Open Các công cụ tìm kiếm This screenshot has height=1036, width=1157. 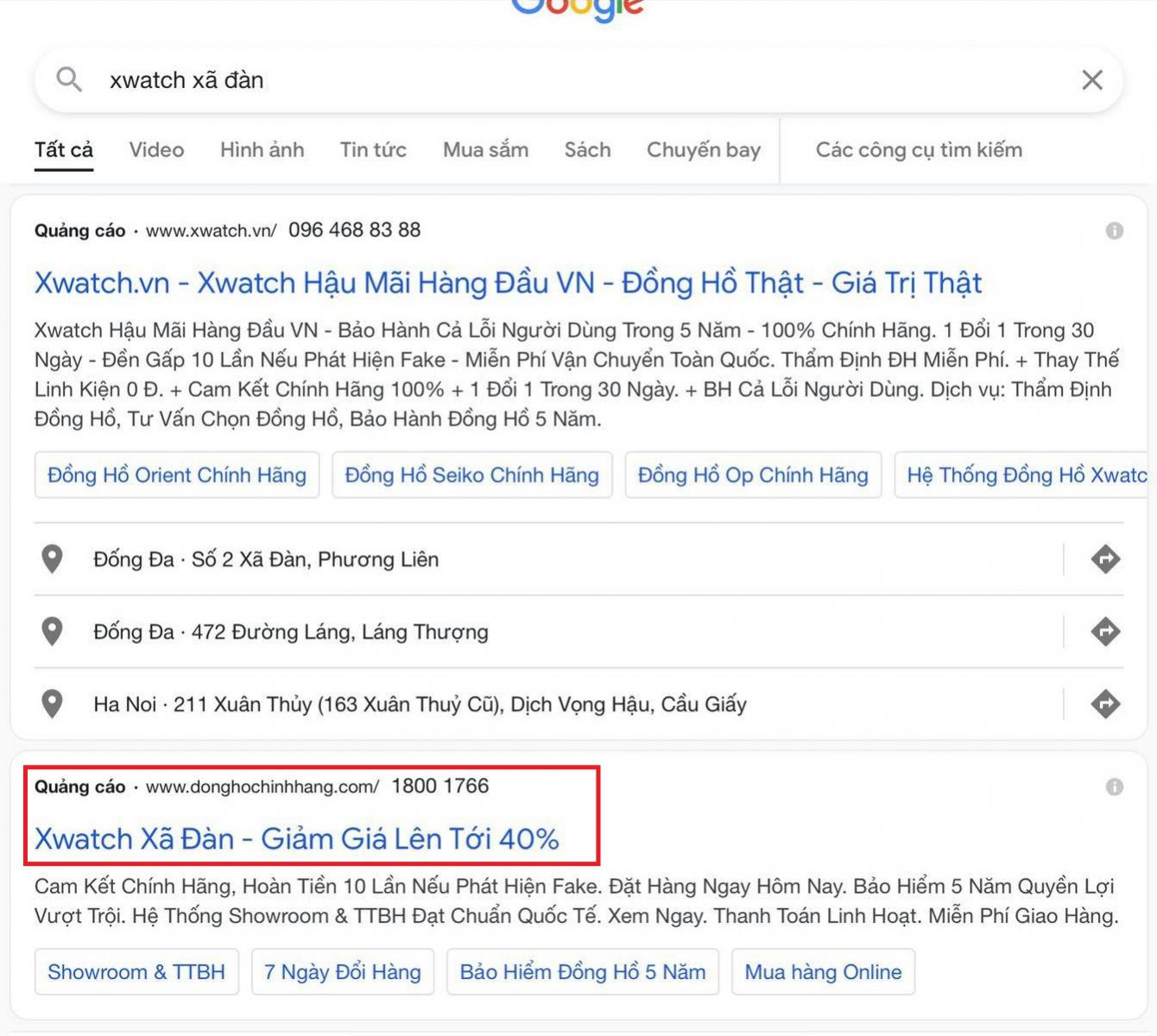(x=919, y=150)
